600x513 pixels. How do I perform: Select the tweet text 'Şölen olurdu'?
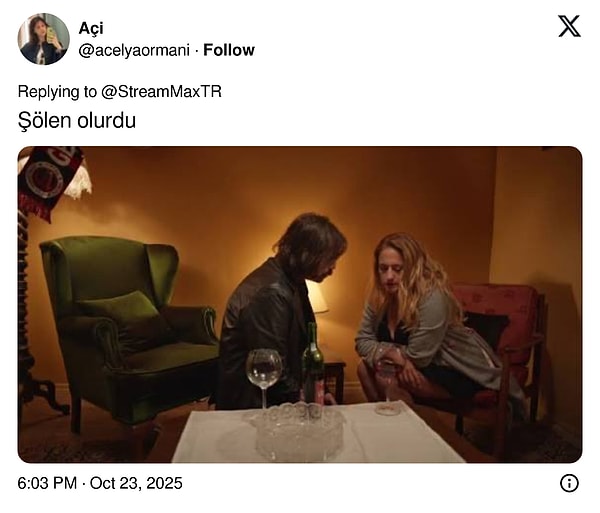[77, 121]
